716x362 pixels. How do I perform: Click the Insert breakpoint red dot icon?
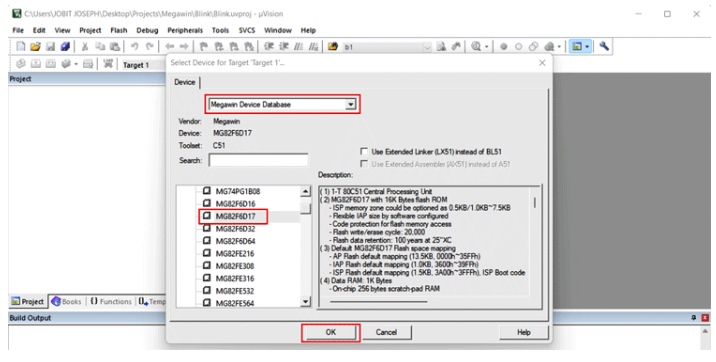coord(504,47)
